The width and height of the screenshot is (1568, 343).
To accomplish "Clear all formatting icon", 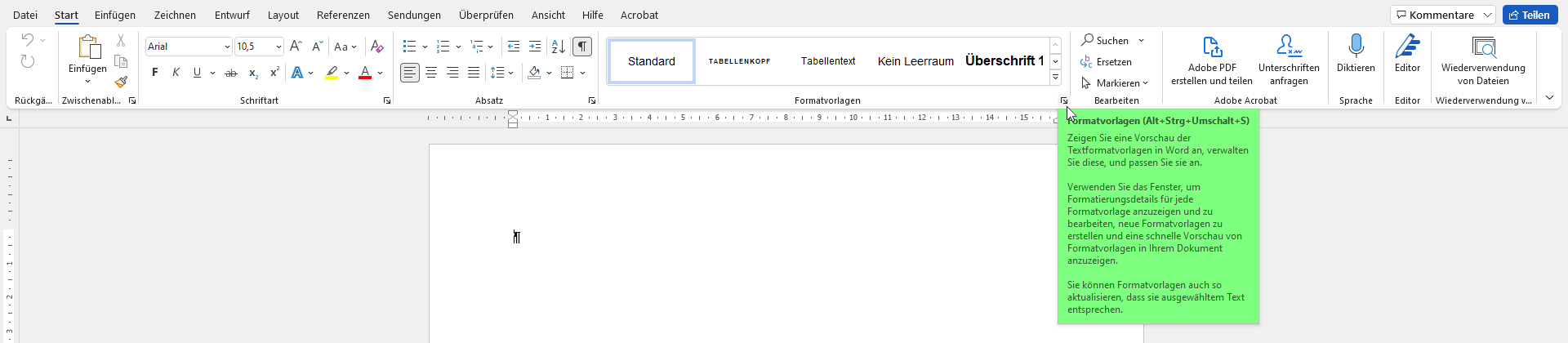I will (376, 47).
